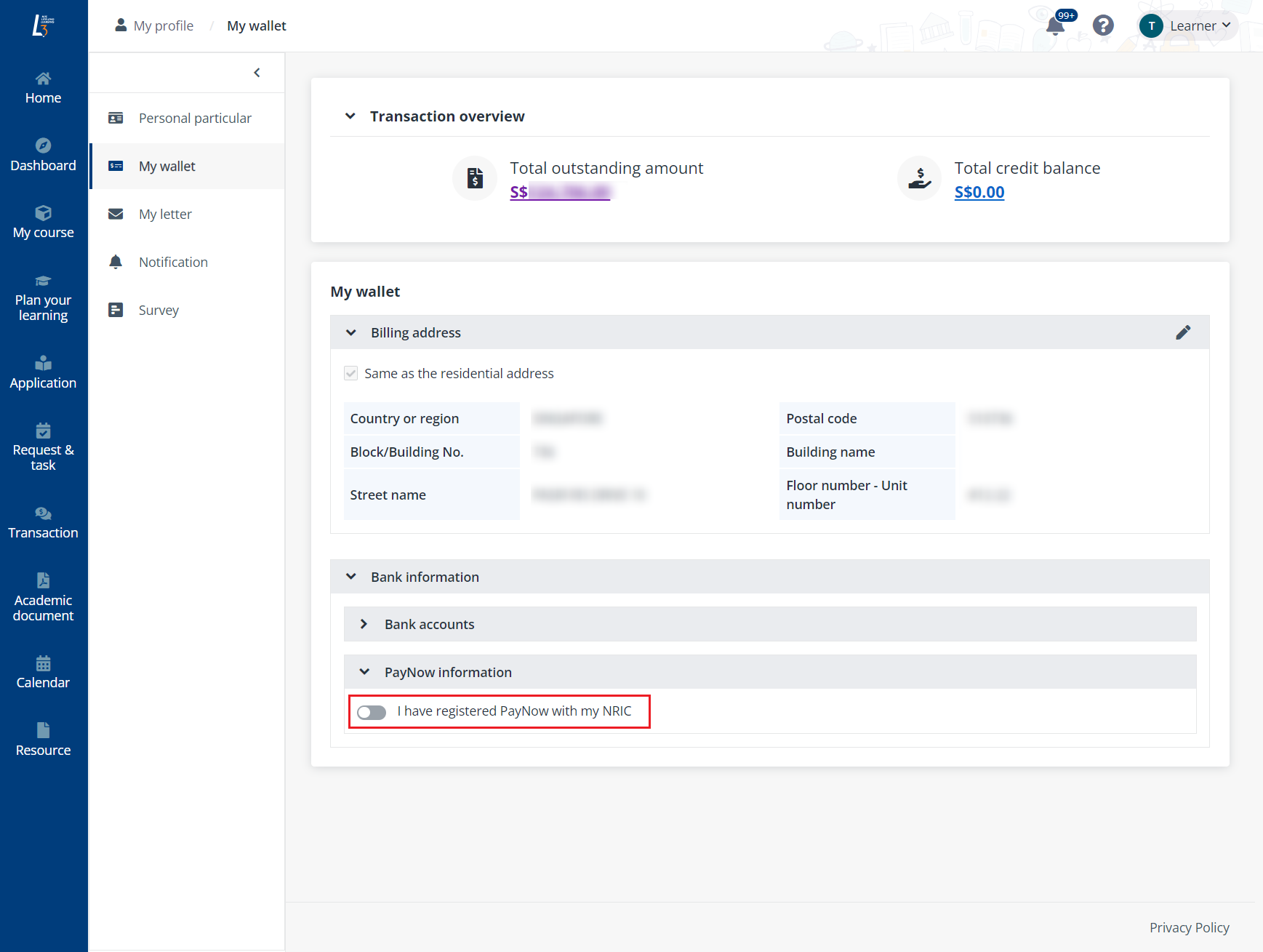Open Plan your learning section

click(x=43, y=298)
